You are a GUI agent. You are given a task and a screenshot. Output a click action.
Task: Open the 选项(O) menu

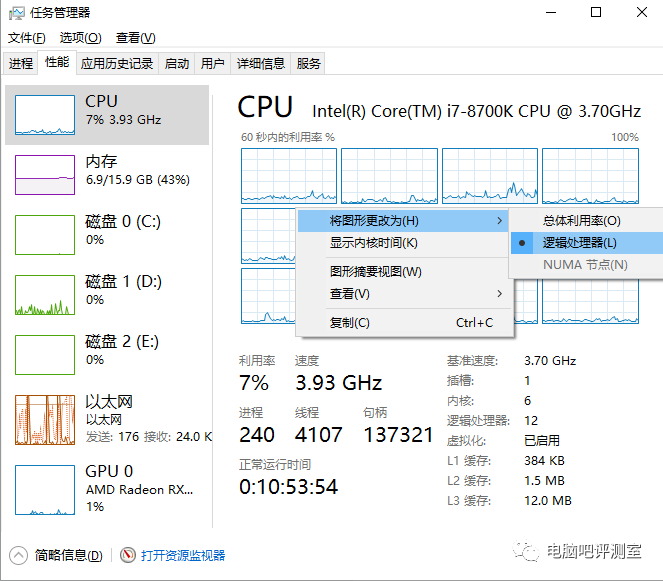(80, 38)
